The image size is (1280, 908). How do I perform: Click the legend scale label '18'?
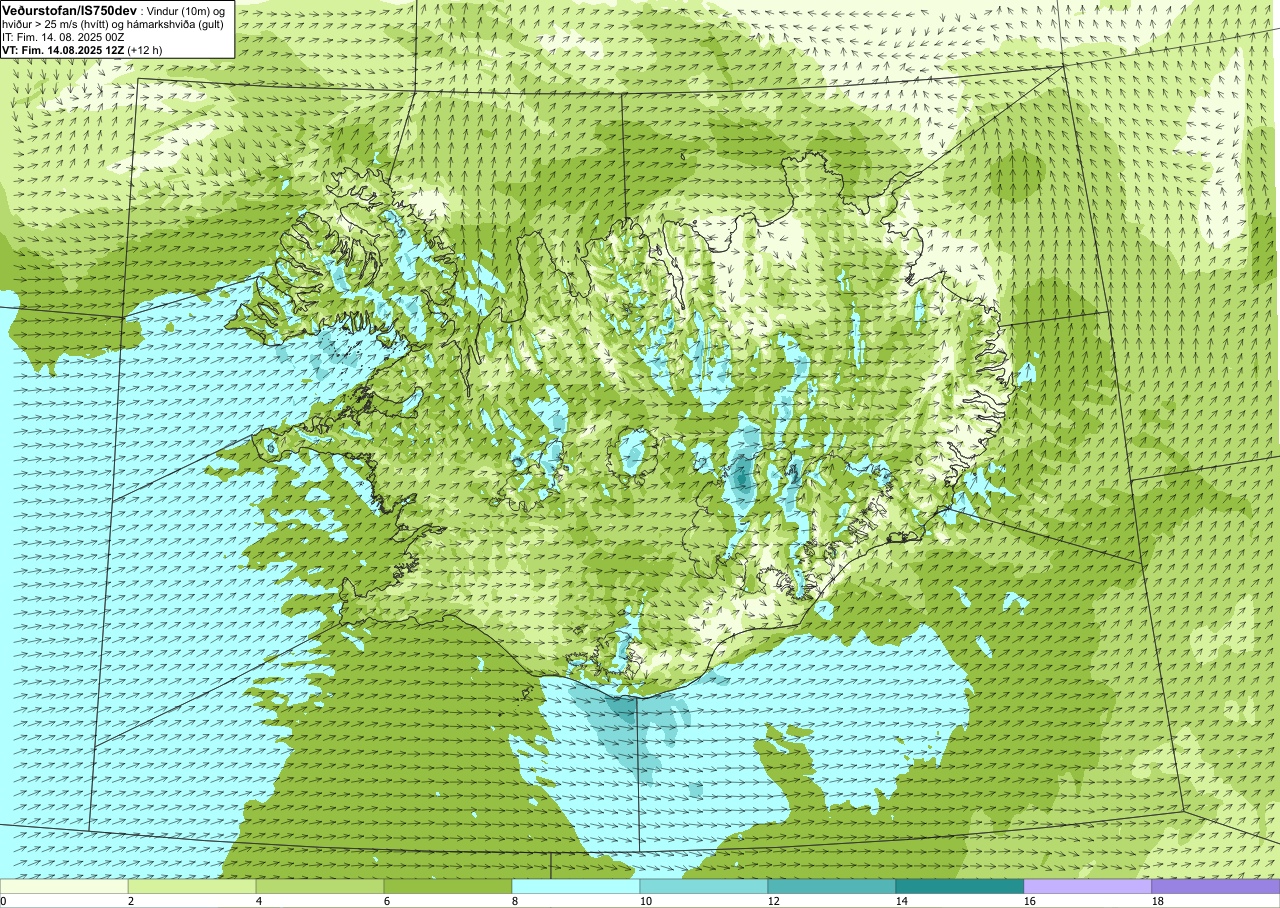click(x=1158, y=901)
